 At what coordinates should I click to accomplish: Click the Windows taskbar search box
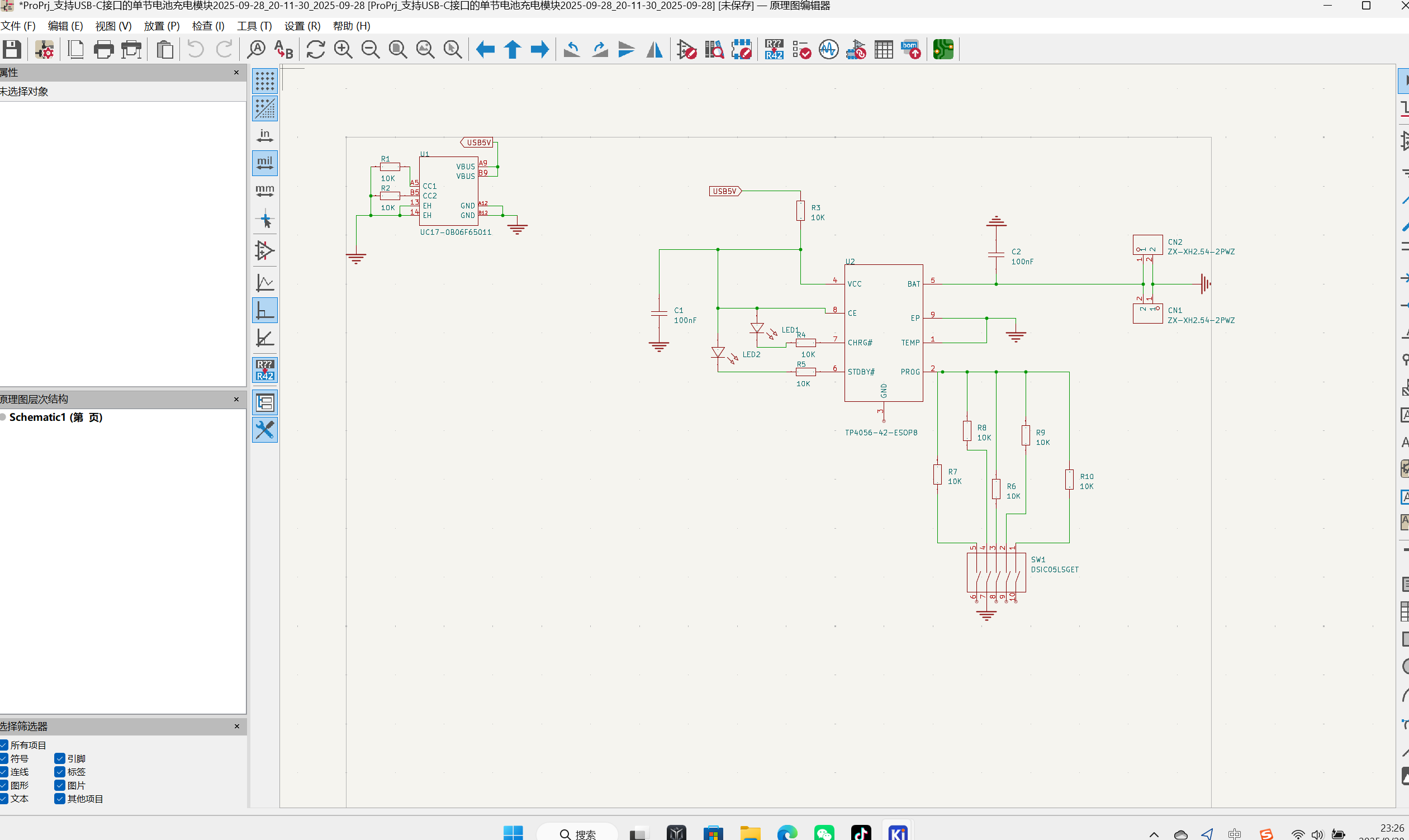[x=577, y=834]
